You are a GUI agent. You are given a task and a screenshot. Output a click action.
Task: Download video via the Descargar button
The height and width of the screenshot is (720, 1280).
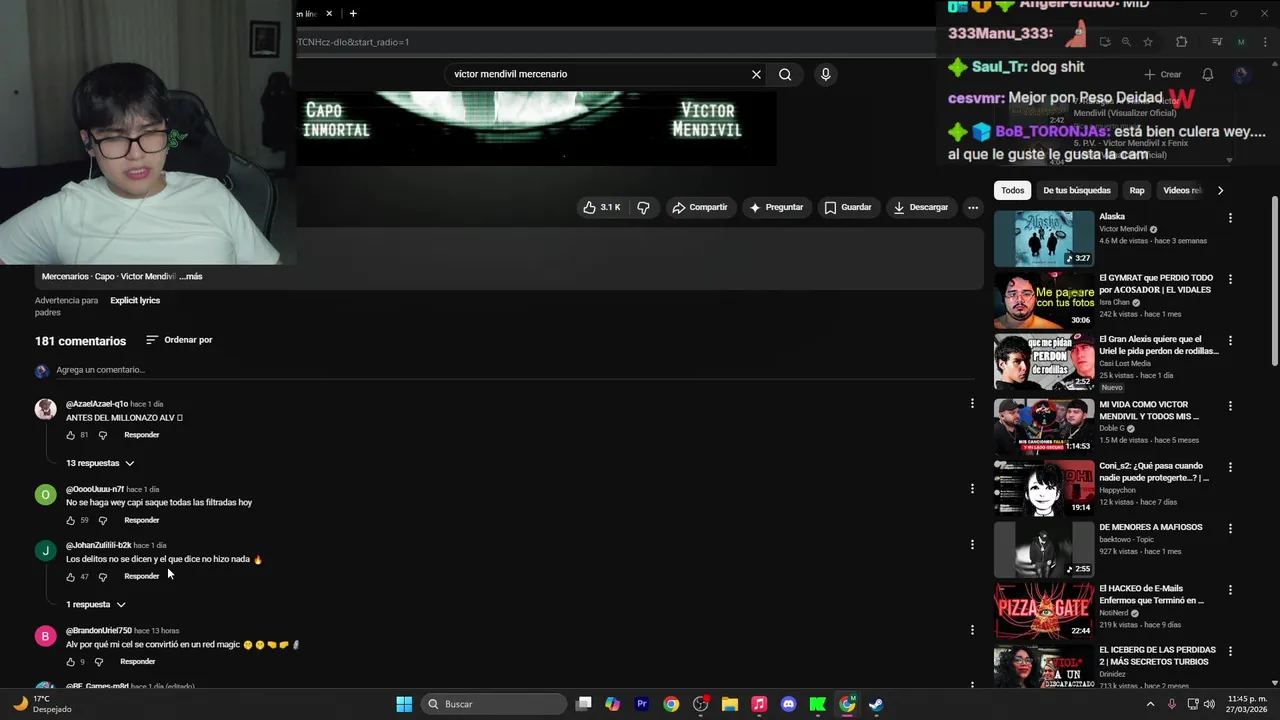pos(921,207)
